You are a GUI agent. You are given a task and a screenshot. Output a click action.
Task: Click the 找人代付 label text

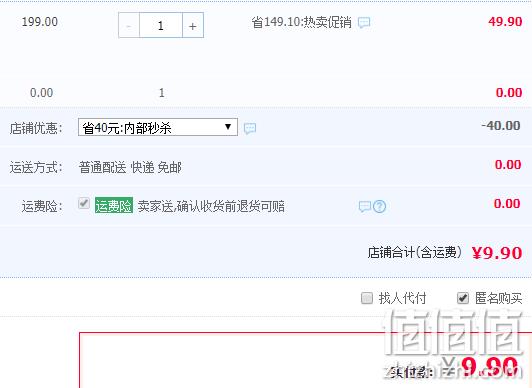(x=402, y=298)
